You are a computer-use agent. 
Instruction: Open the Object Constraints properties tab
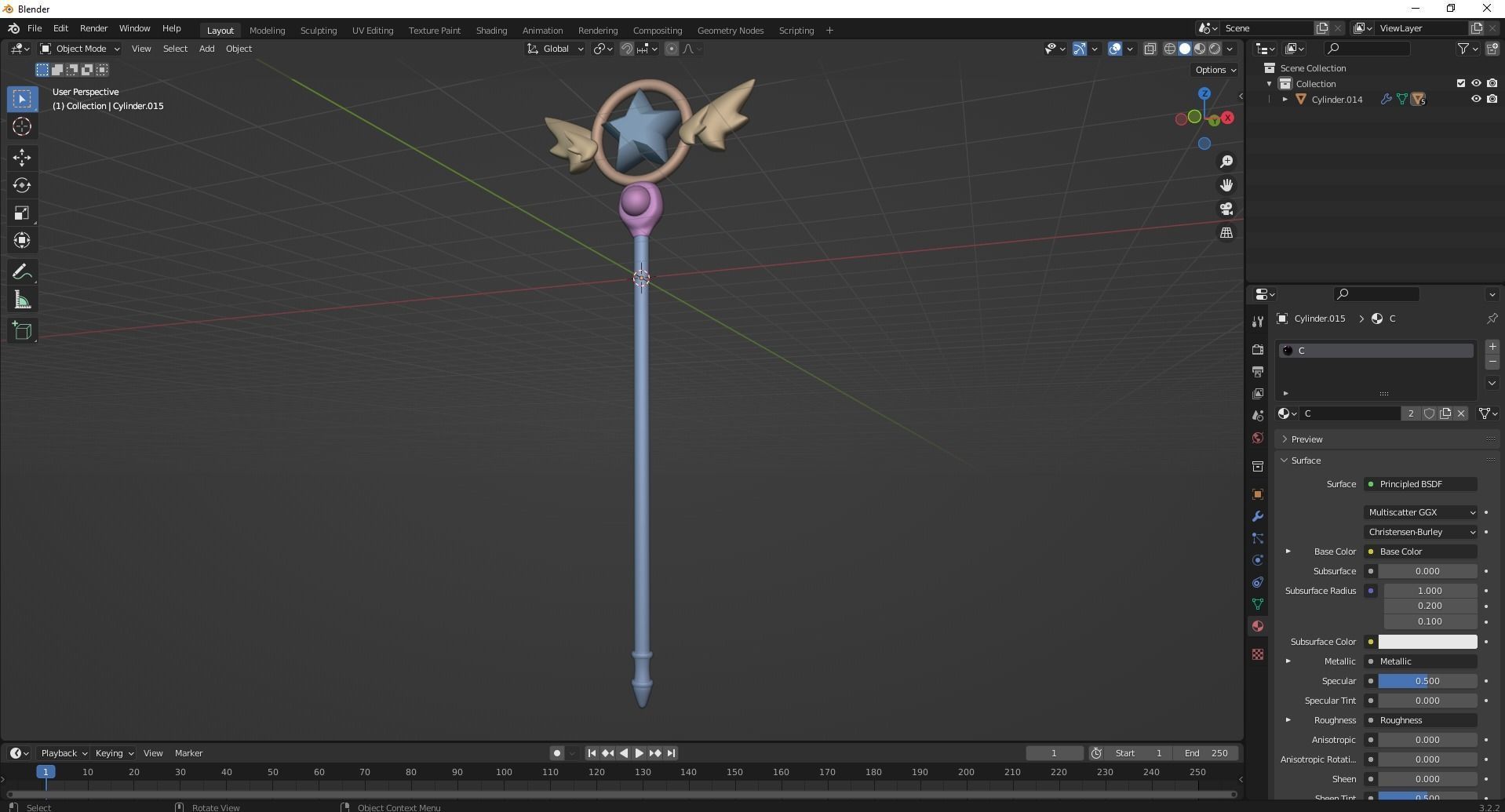click(1258, 582)
